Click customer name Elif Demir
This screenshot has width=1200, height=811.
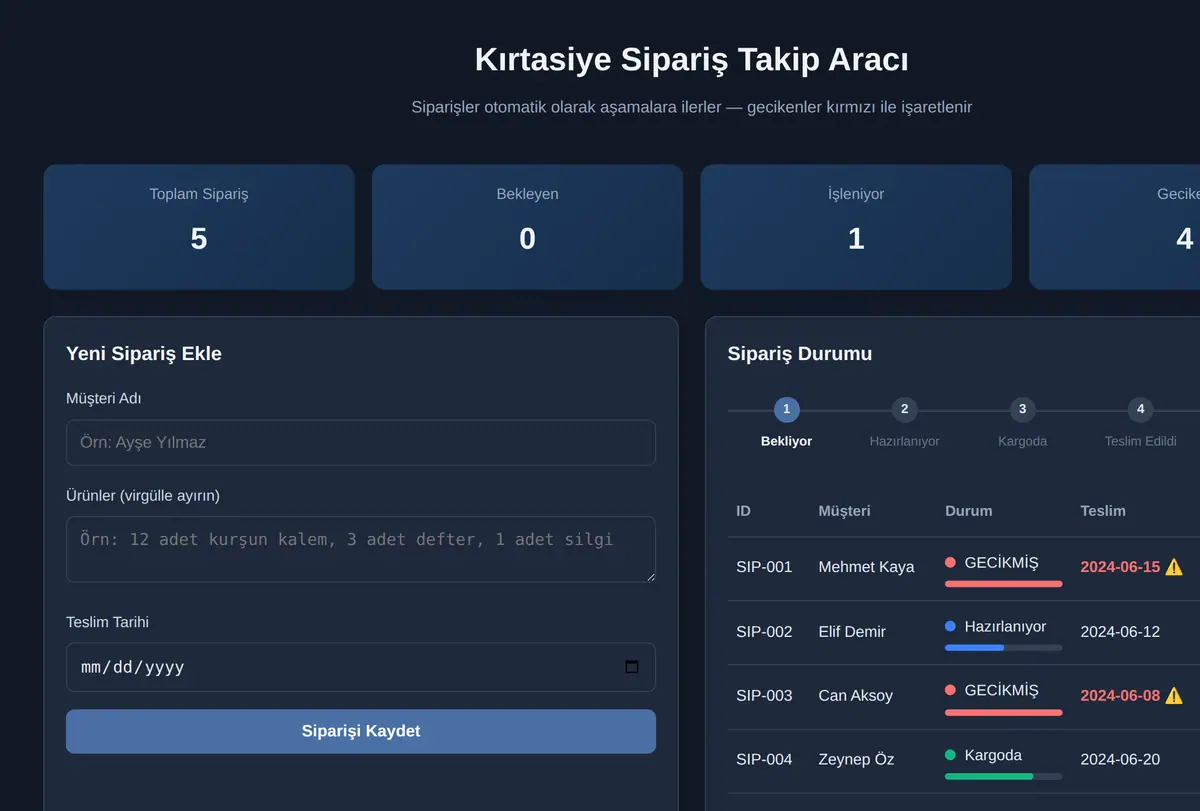(852, 631)
